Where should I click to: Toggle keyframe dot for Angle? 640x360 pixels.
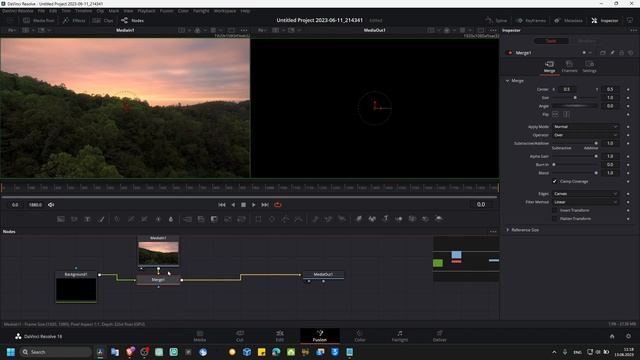point(628,106)
